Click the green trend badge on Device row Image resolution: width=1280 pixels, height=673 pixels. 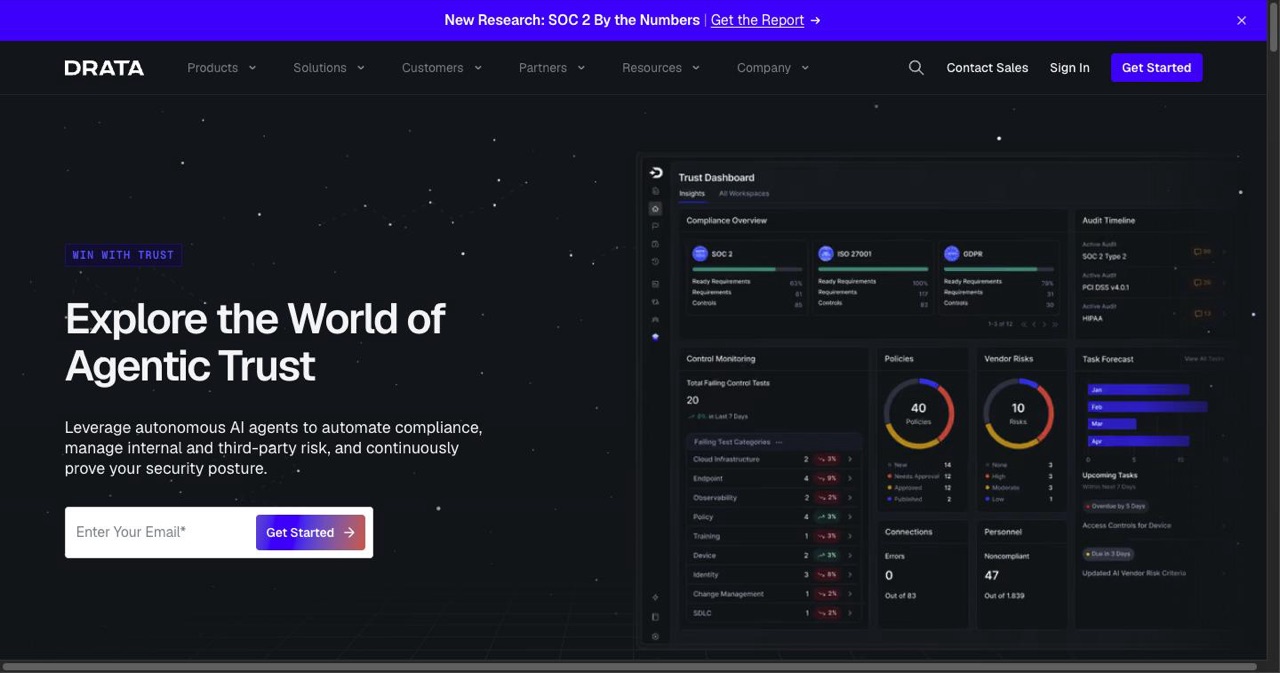(826, 555)
